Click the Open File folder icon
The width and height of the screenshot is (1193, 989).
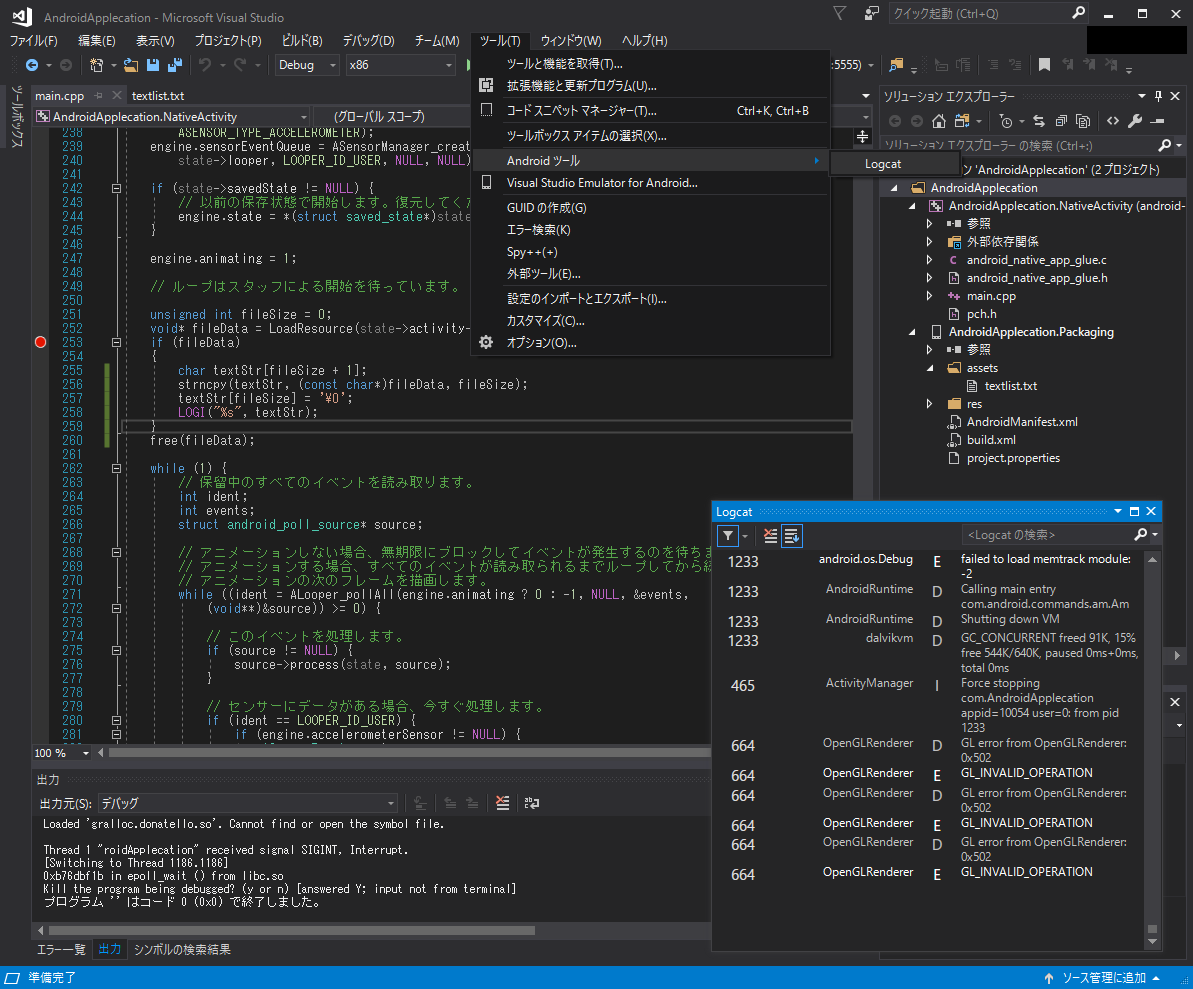pyautogui.click(x=131, y=65)
